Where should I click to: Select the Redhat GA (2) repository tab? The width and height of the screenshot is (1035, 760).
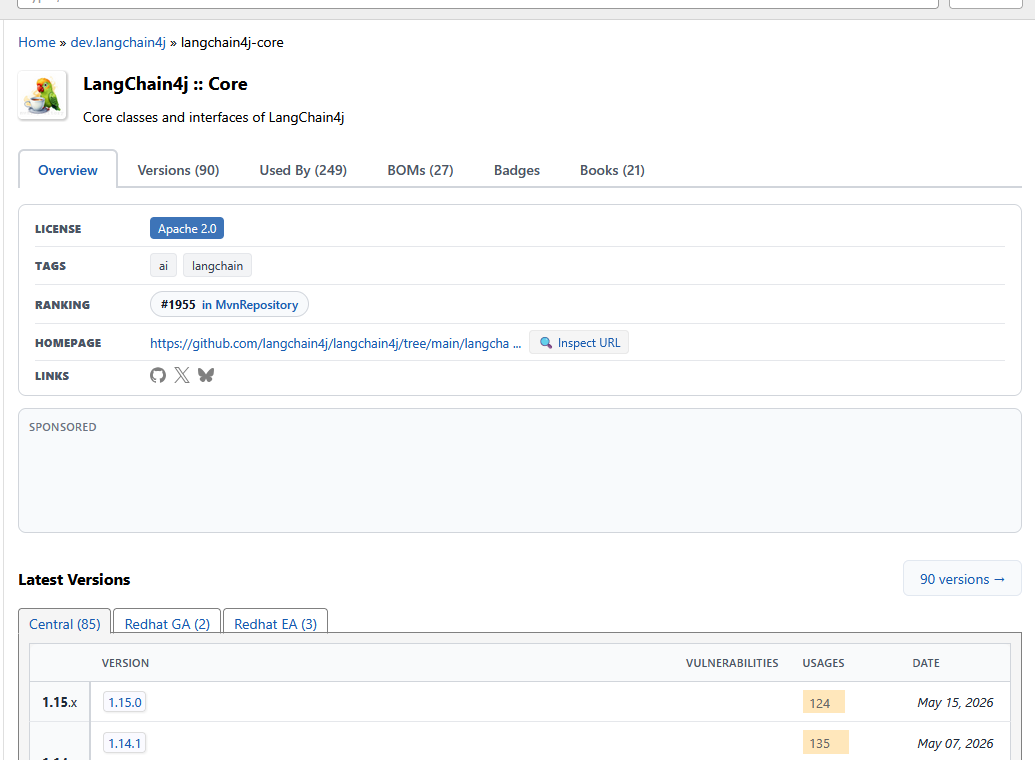tap(167, 624)
